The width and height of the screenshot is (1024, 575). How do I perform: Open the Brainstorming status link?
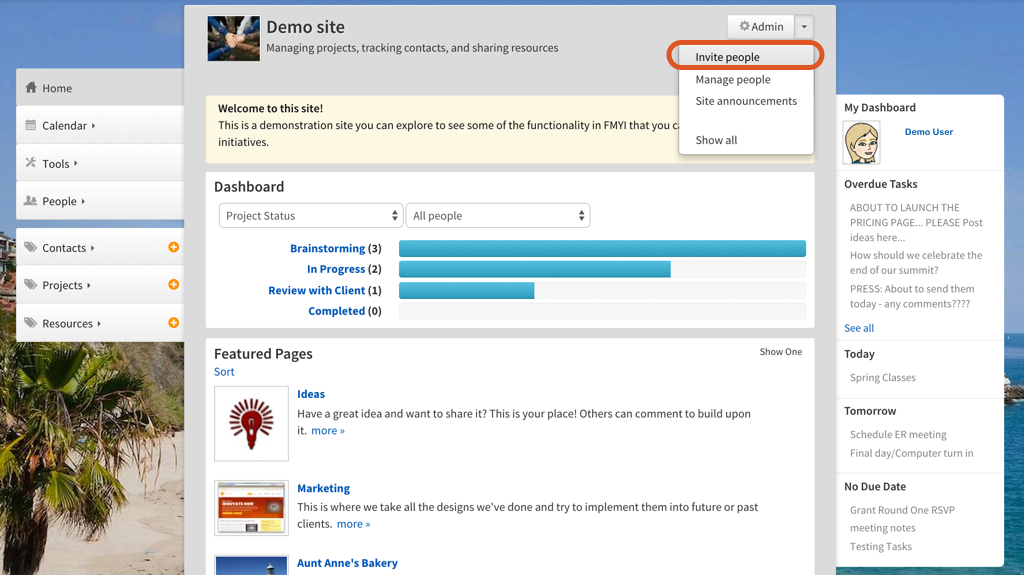(x=327, y=249)
